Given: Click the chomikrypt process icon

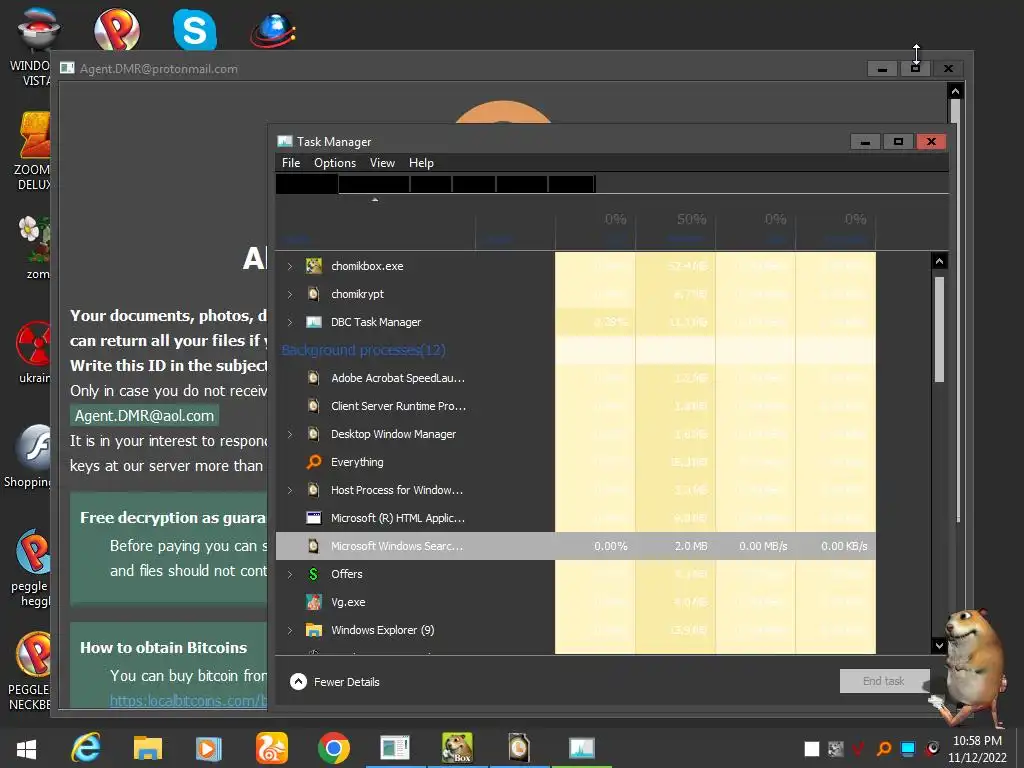Looking at the screenshot, I should click(x=313, y=294).
